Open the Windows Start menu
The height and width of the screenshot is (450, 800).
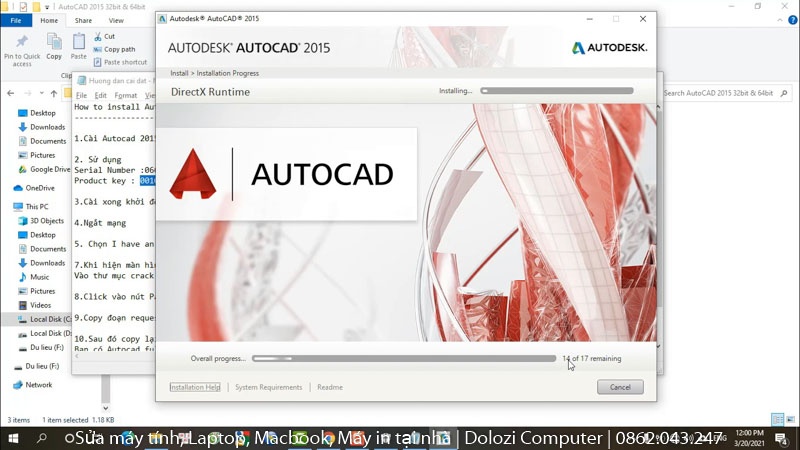13,438
